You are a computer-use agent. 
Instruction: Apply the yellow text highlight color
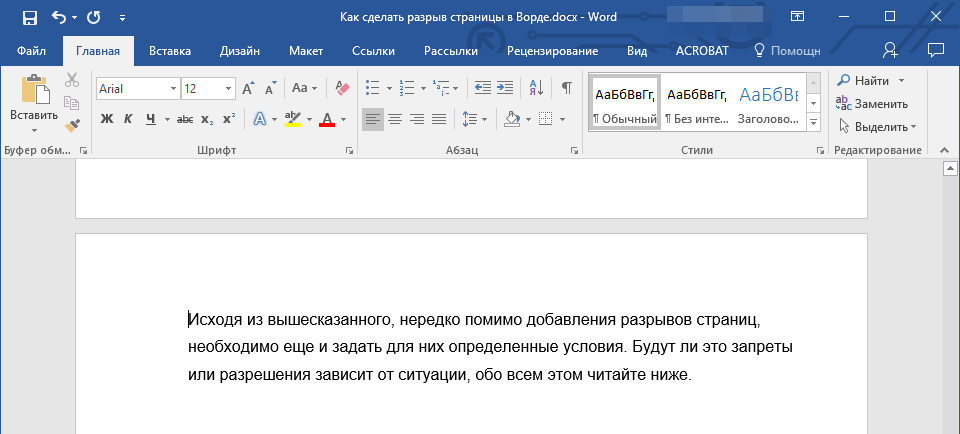click(x=293, y=119)
